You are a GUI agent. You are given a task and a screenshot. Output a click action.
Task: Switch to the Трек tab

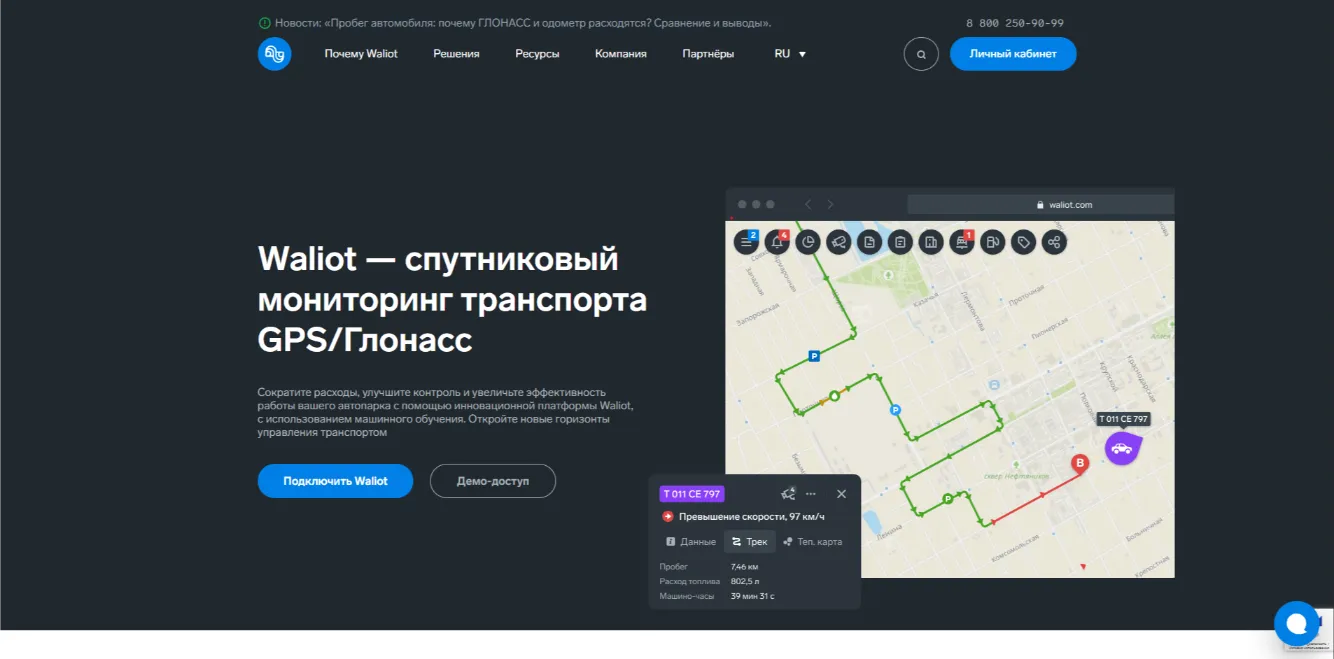tap(750, 542)
